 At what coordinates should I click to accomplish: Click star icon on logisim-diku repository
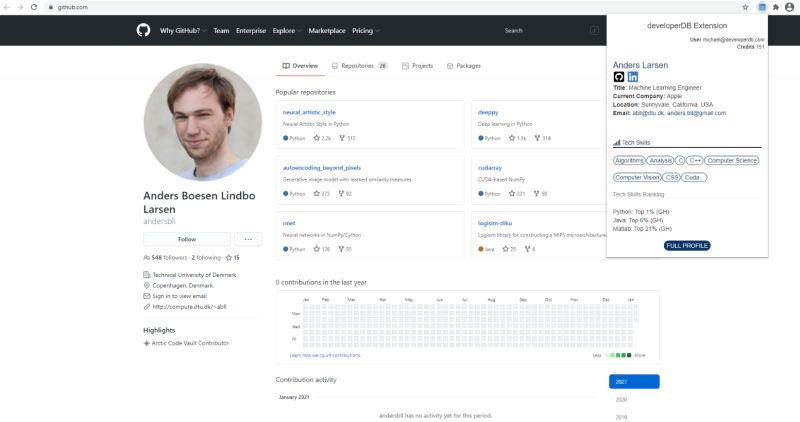(506, 249)
